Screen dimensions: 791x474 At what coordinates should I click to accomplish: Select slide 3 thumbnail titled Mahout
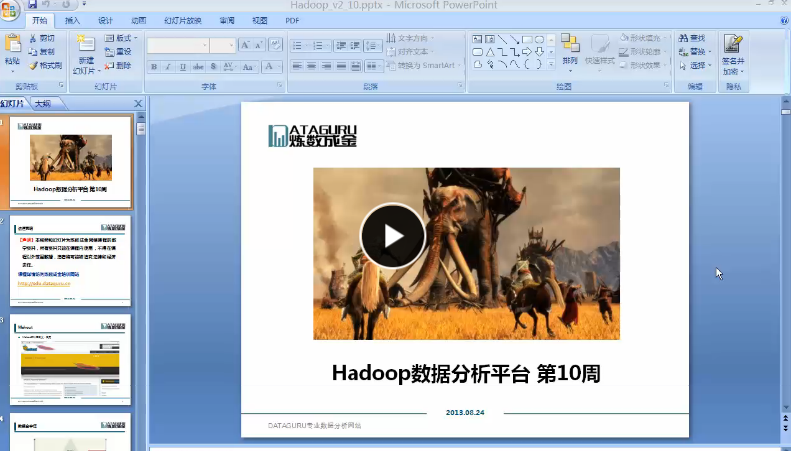[x=70, y=360]
